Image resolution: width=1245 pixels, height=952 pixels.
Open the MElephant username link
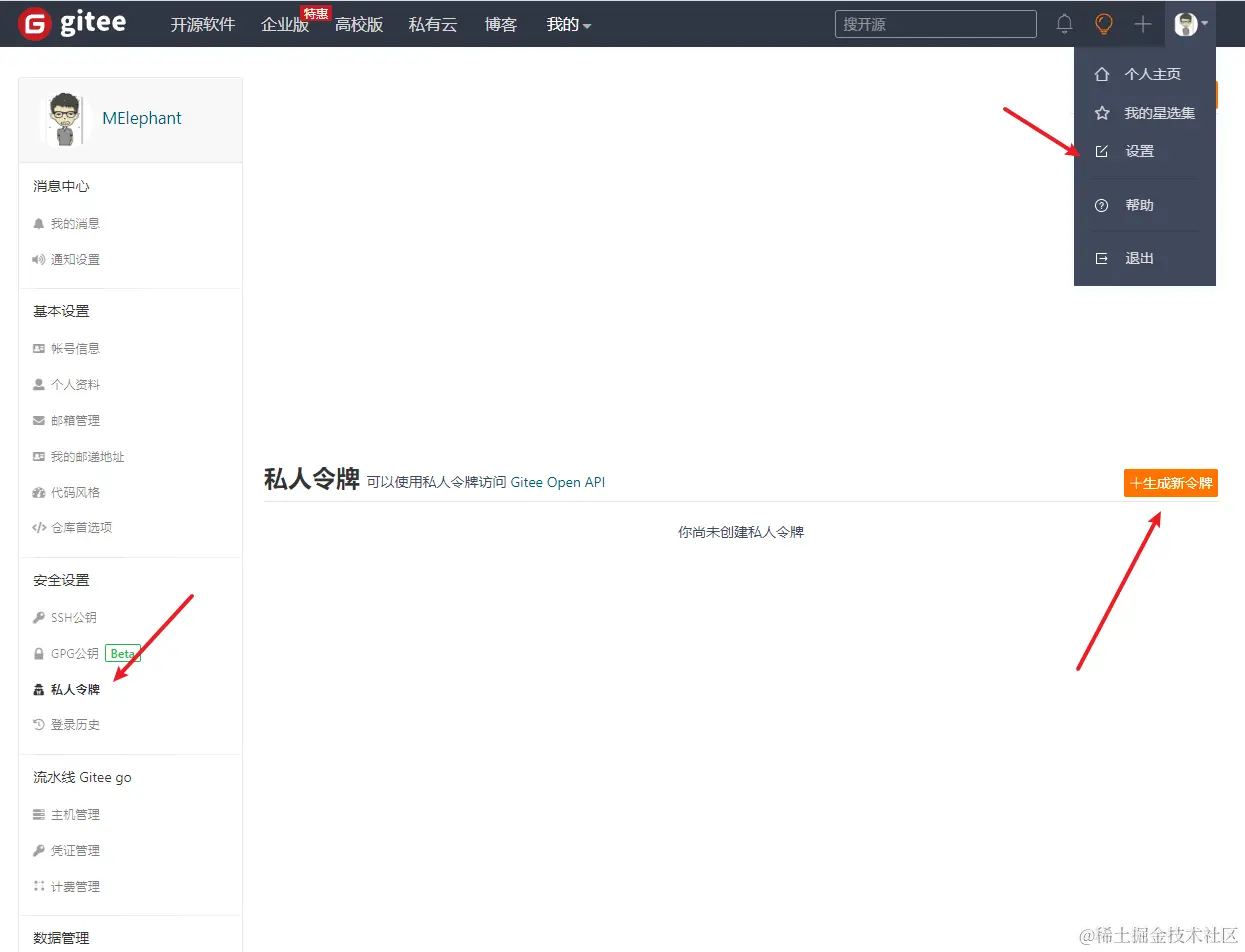pyautogui.click(x=142, y=118)
